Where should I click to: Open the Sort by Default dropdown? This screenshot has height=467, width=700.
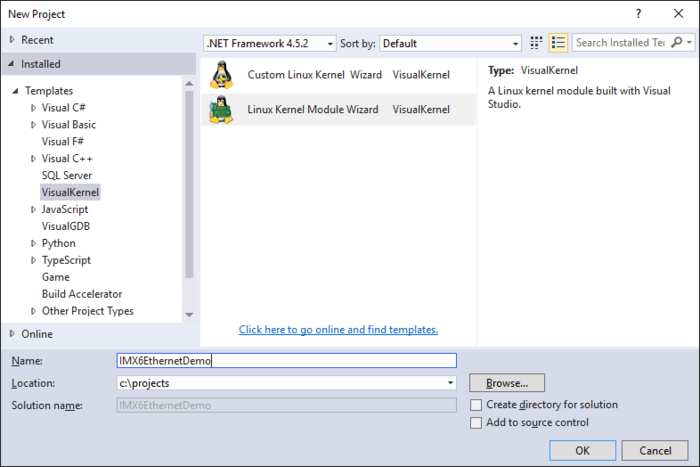(450, 43)
